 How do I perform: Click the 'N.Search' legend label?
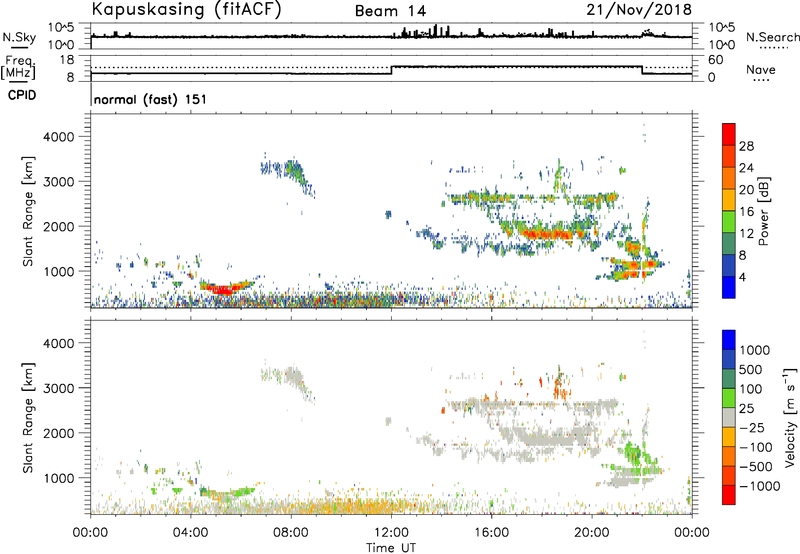pyautogui.click(x=772, y=37)
